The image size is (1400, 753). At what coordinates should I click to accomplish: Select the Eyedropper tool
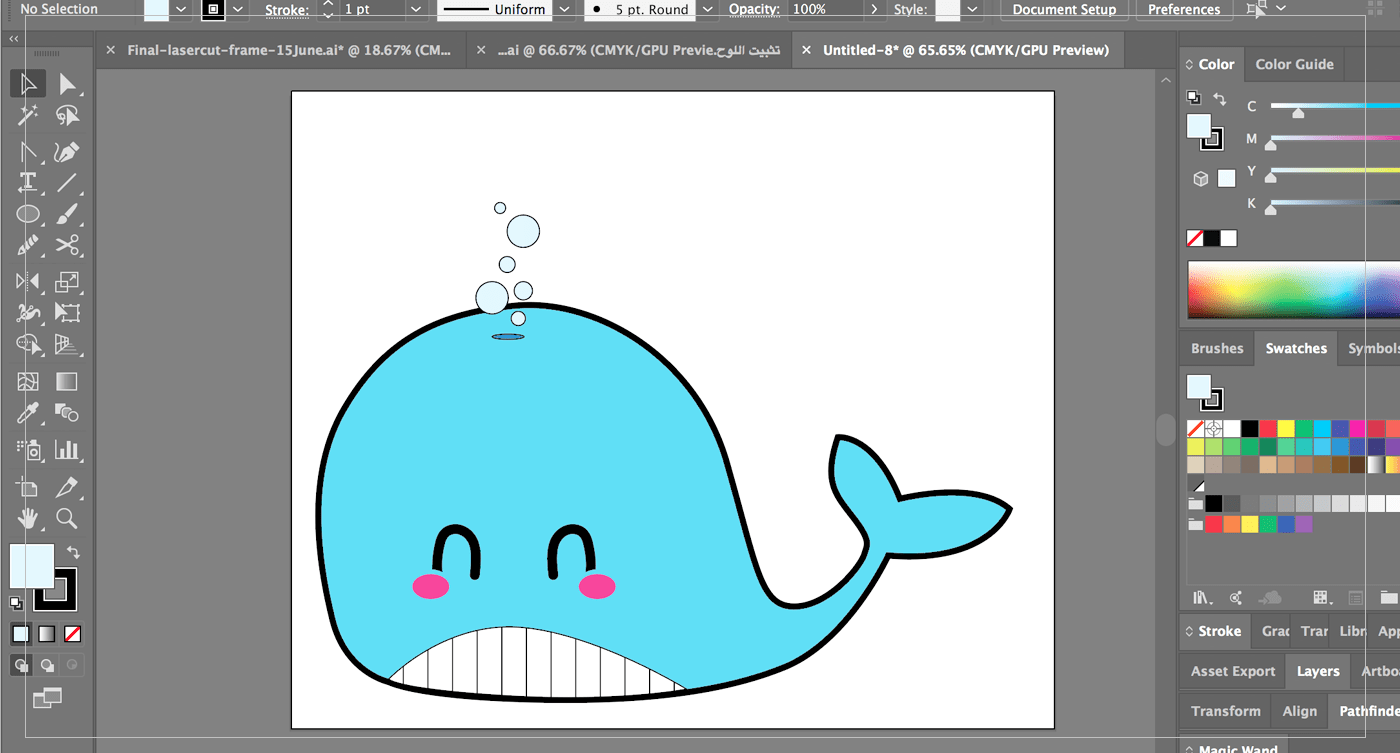(x=28, y=413)
